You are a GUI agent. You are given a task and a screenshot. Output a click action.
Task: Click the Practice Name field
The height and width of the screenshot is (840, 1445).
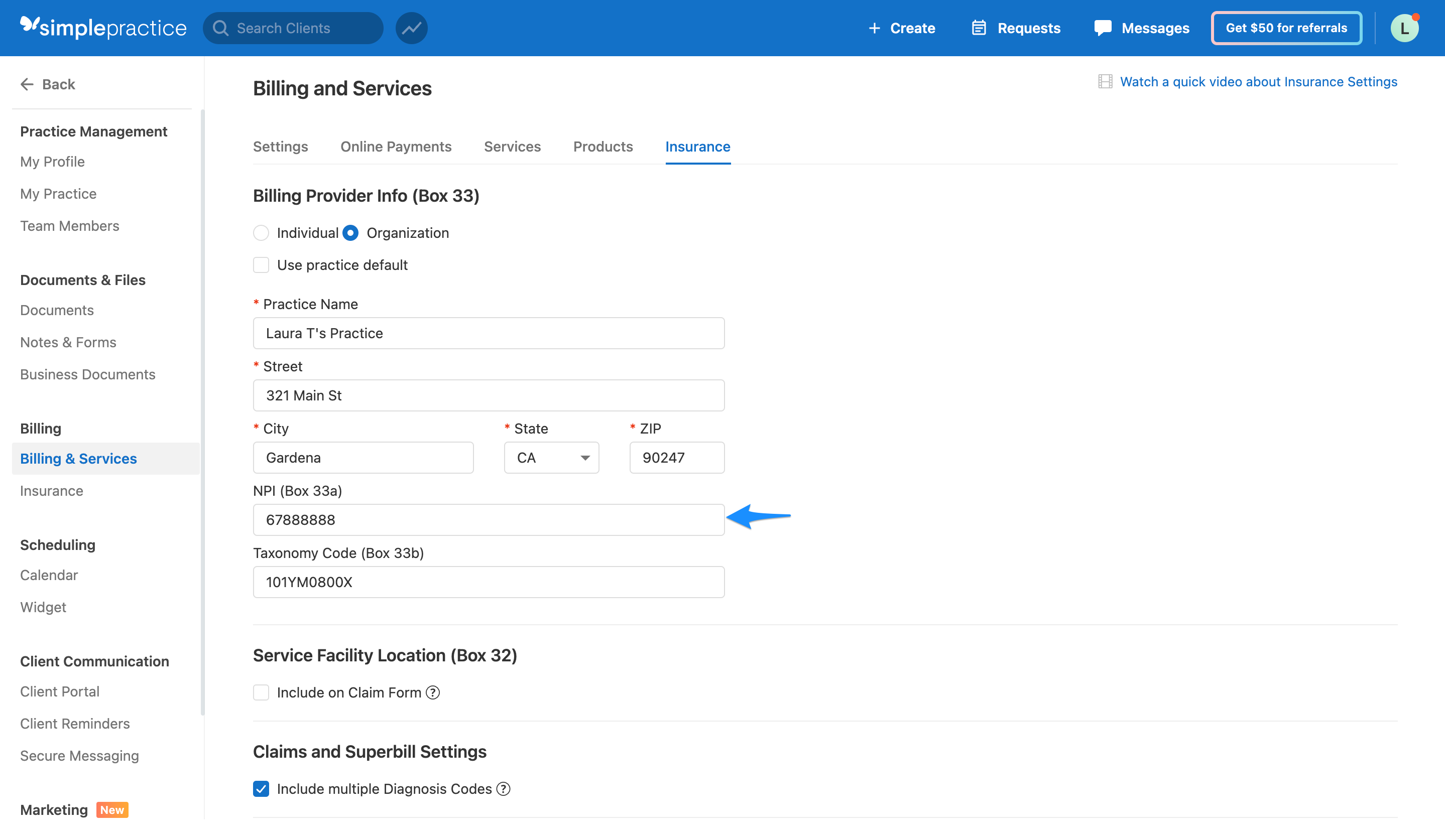coord(489,333)
